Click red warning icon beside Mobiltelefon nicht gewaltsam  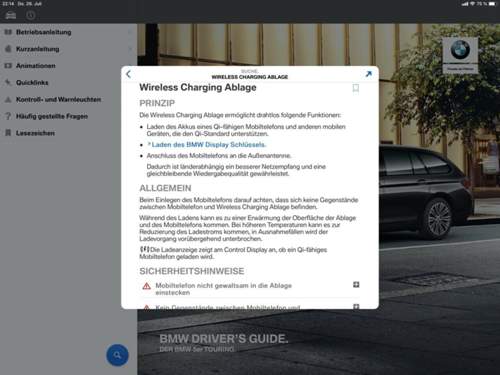coord(147,286)
